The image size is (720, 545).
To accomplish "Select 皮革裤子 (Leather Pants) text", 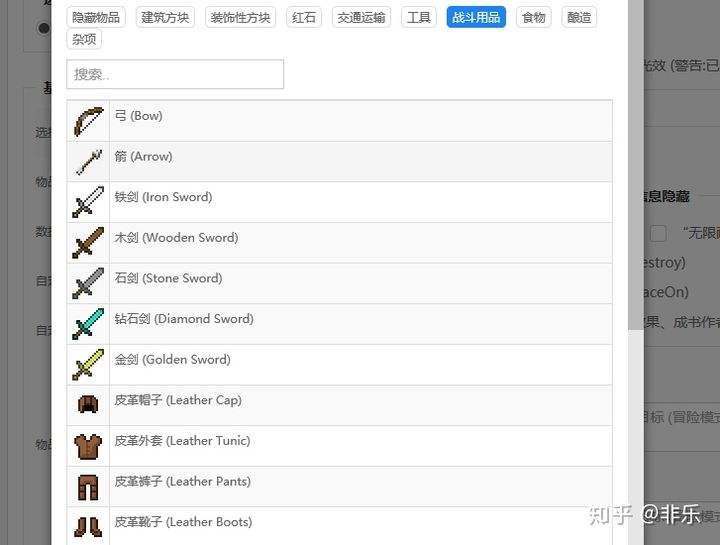I will [183, 481].
